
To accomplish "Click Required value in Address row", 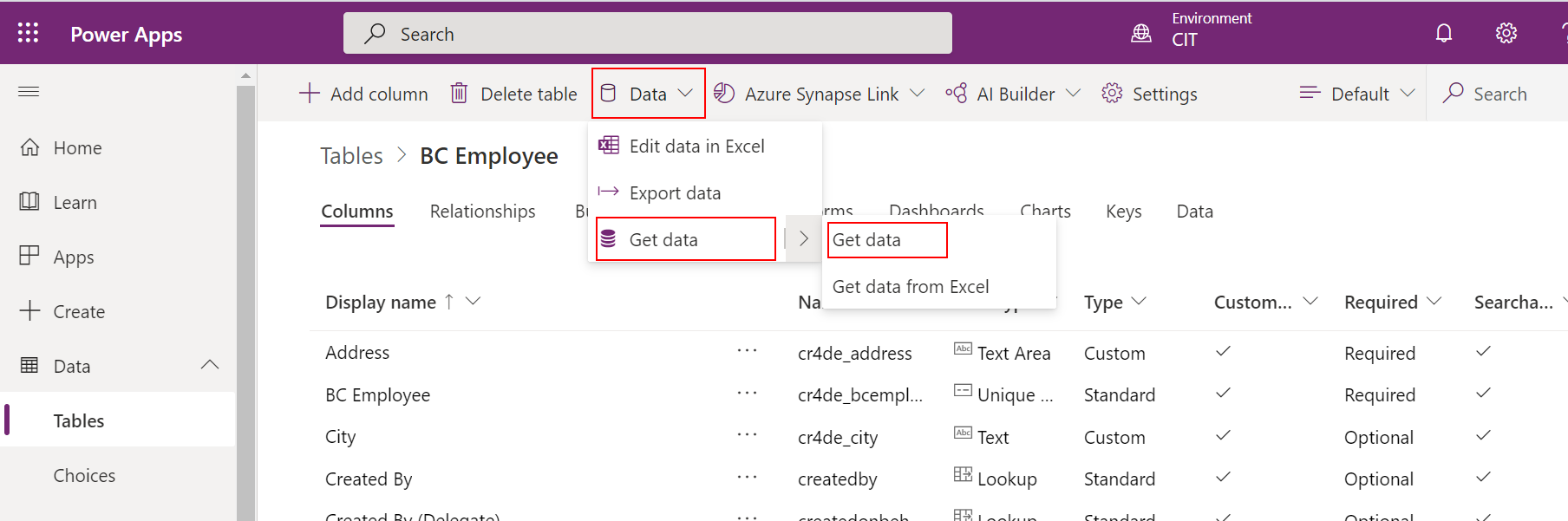I will click(1380, 354).
